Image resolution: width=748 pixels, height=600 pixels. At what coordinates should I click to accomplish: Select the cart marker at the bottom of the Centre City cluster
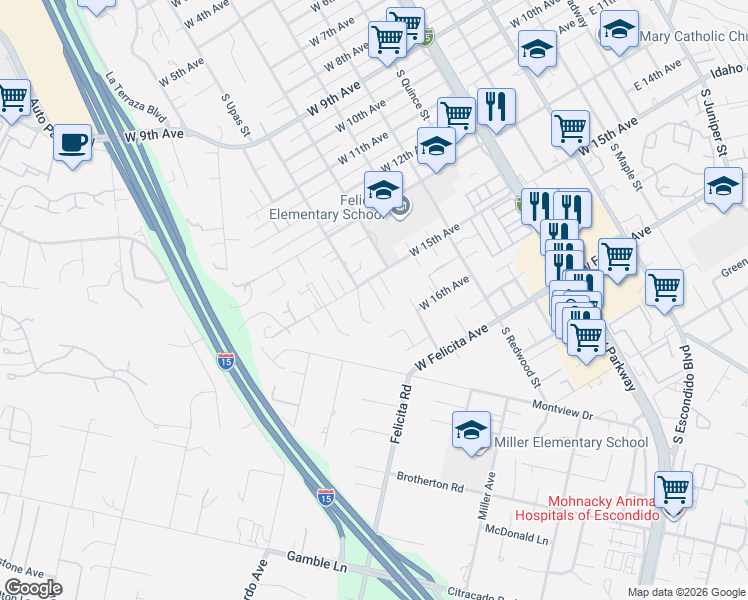[586, 339]
